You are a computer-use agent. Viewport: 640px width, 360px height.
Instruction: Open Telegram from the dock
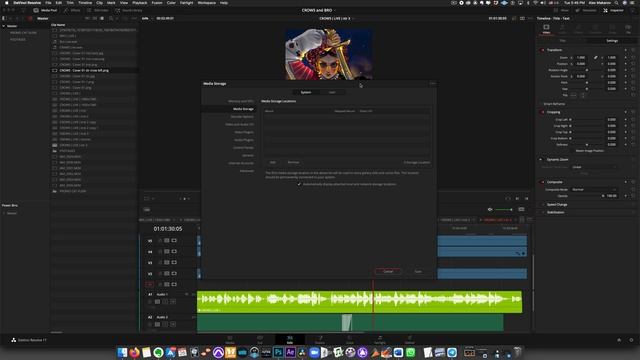click(452, 352)
